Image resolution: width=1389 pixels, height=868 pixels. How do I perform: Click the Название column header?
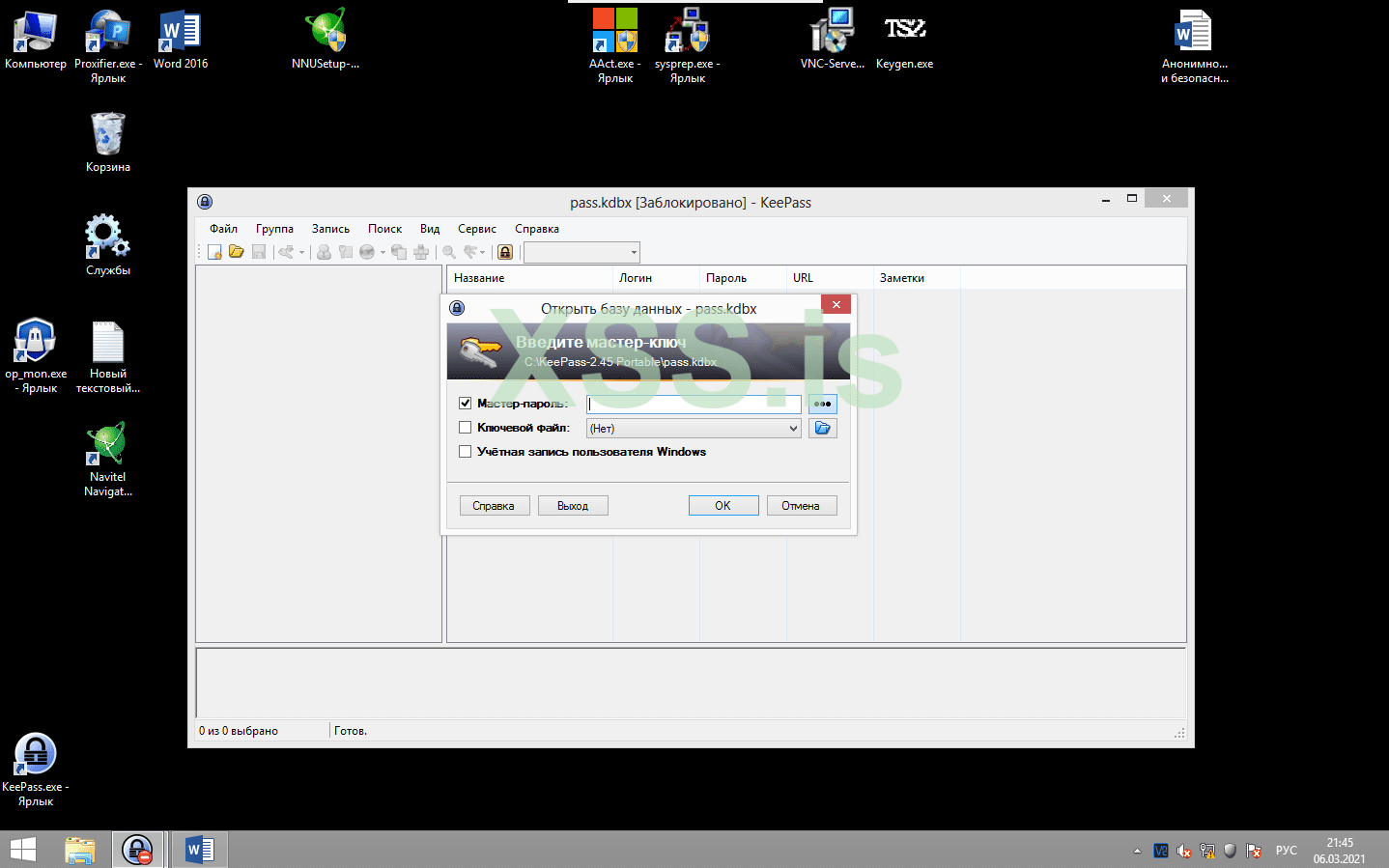(x=529, y=278)
